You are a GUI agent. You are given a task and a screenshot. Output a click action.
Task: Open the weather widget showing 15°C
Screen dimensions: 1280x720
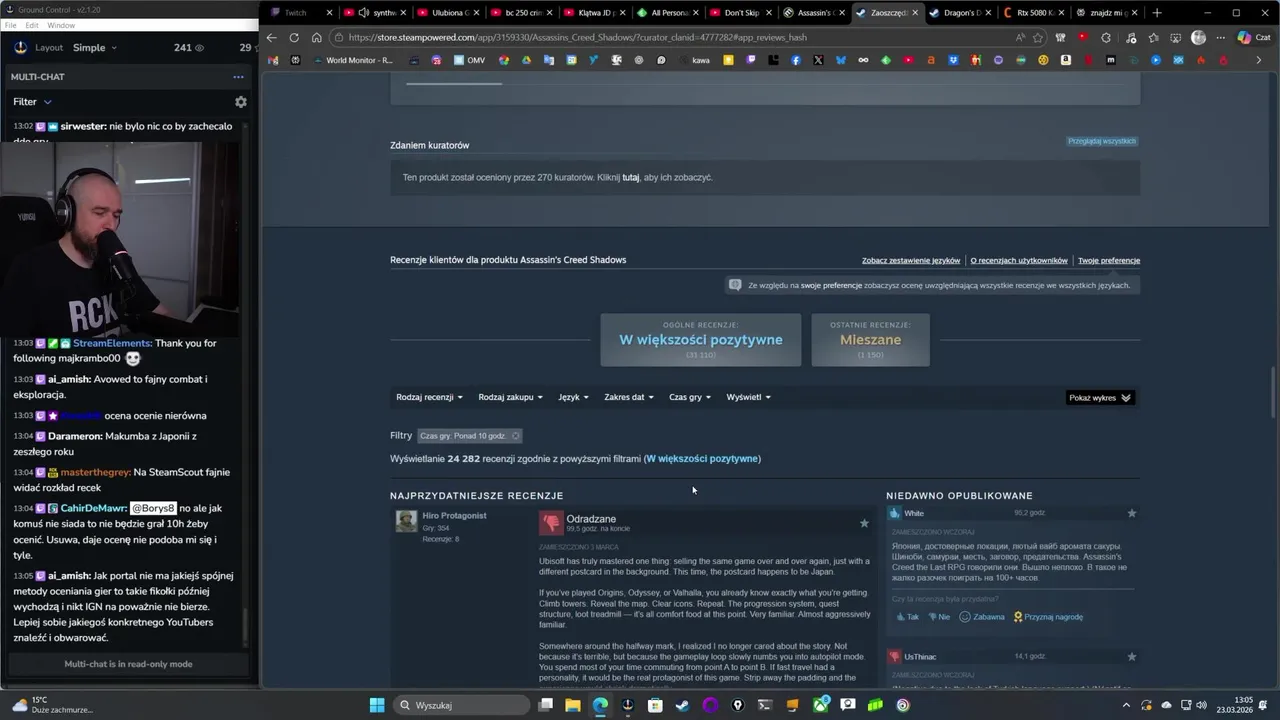(50, 705)
